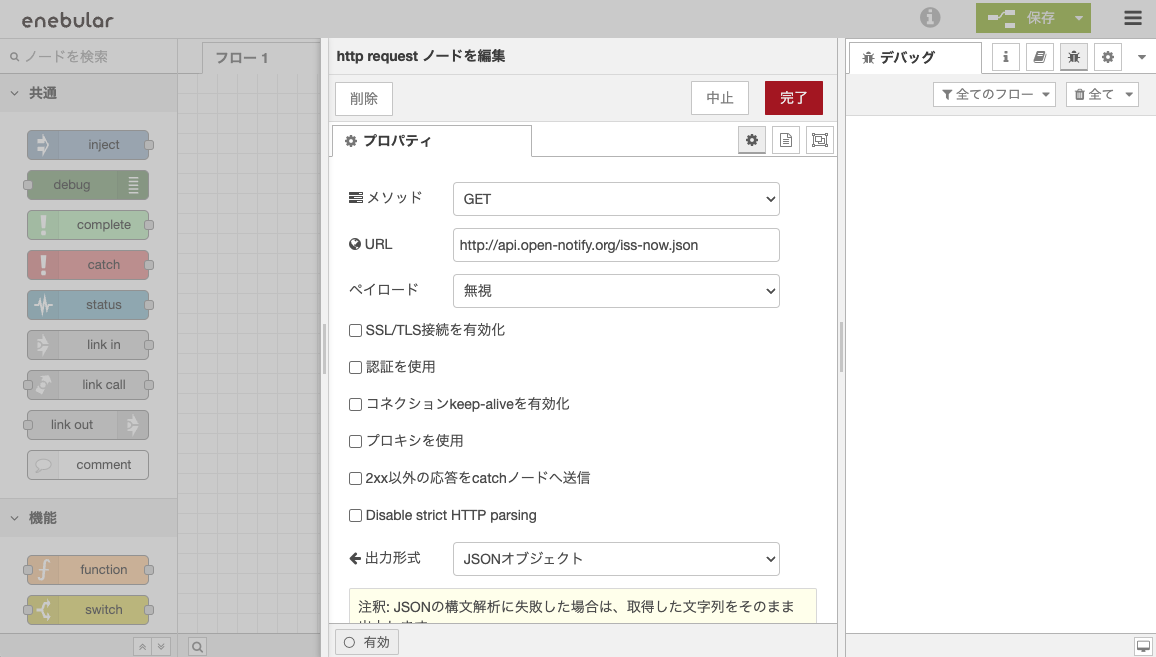Select the フロー 1 tab
The width and height of the screenshot is (1156, 657).
click(x=242, y=57)
